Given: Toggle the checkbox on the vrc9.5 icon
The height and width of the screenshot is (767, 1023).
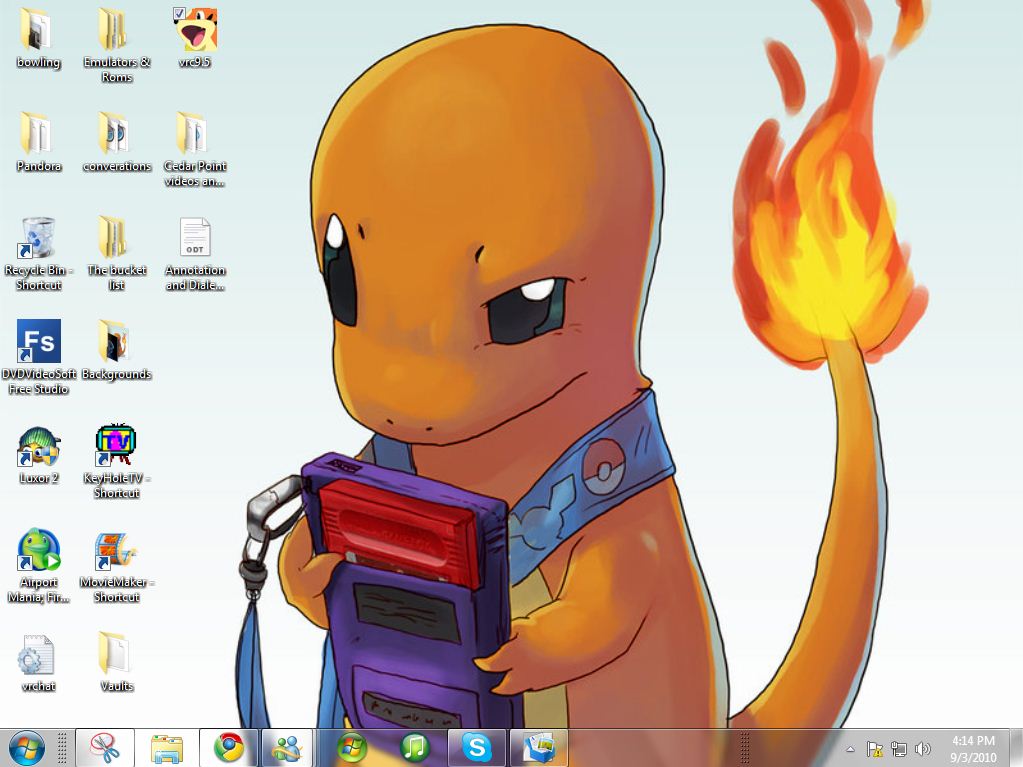Looking at the screenshot, I should point(179,13).
